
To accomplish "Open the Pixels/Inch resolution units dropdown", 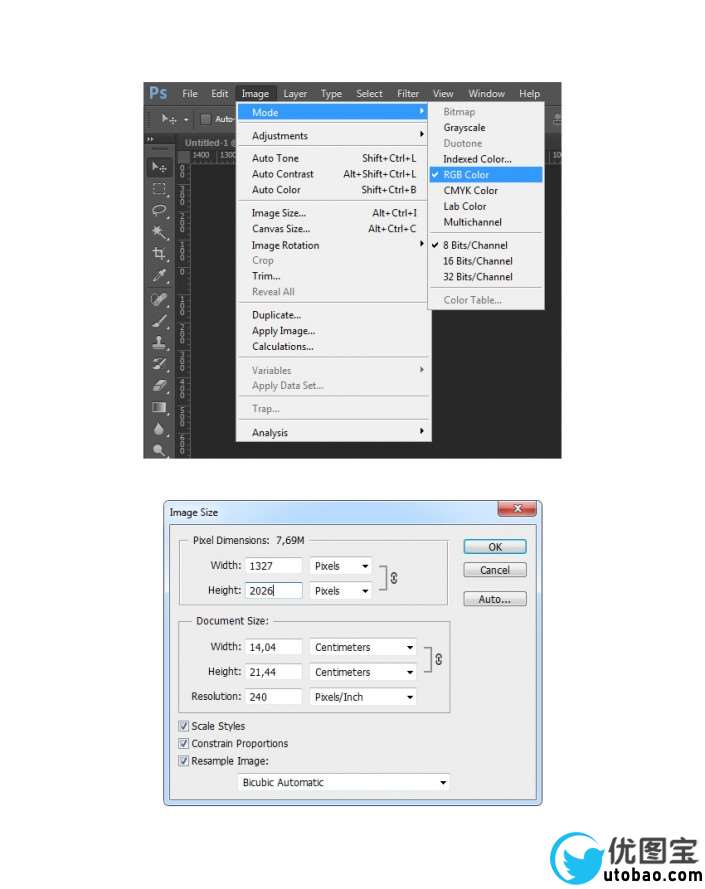I will [363, 697].
